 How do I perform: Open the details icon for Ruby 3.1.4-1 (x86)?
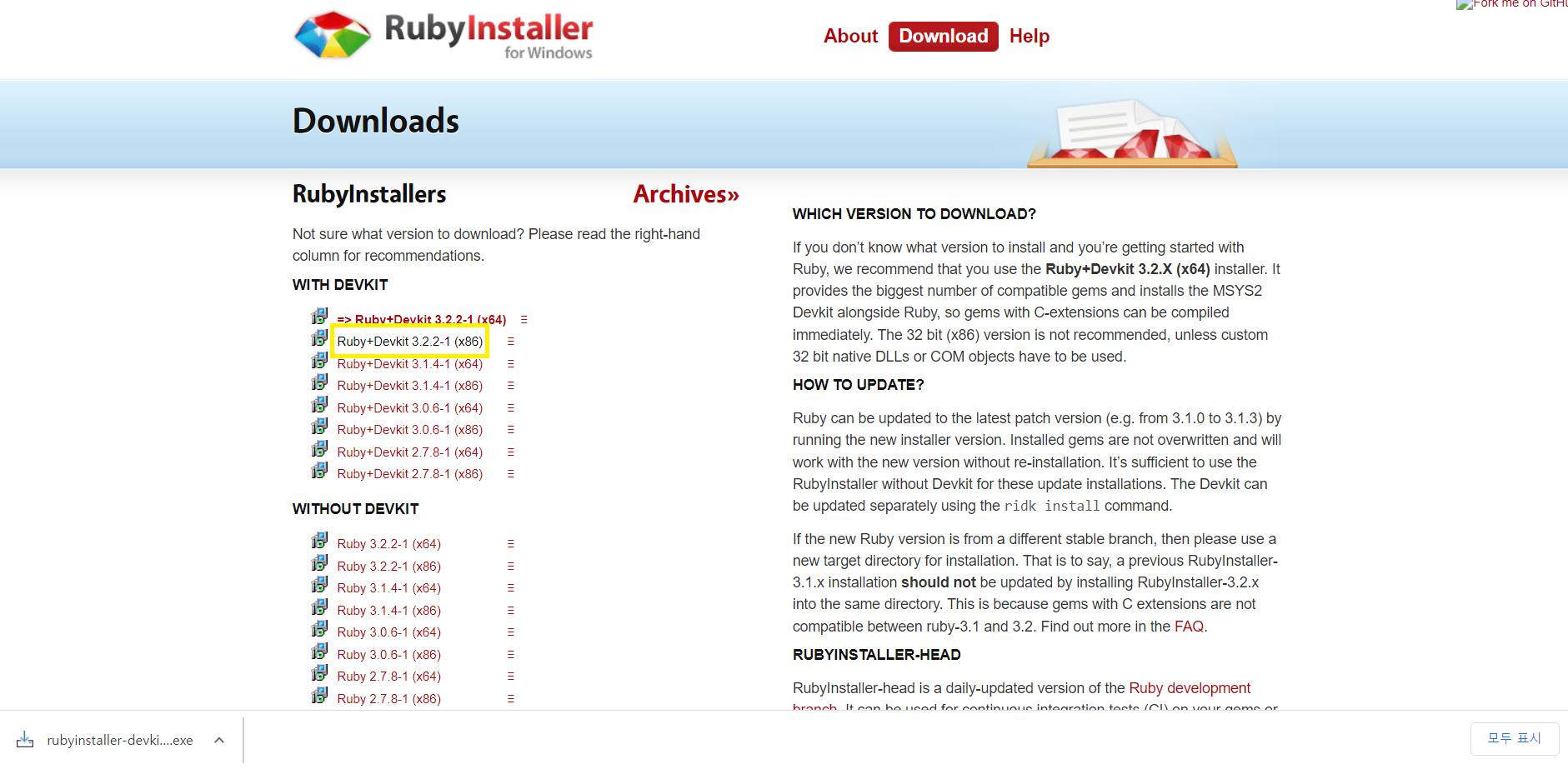click(x=511, y=611)
